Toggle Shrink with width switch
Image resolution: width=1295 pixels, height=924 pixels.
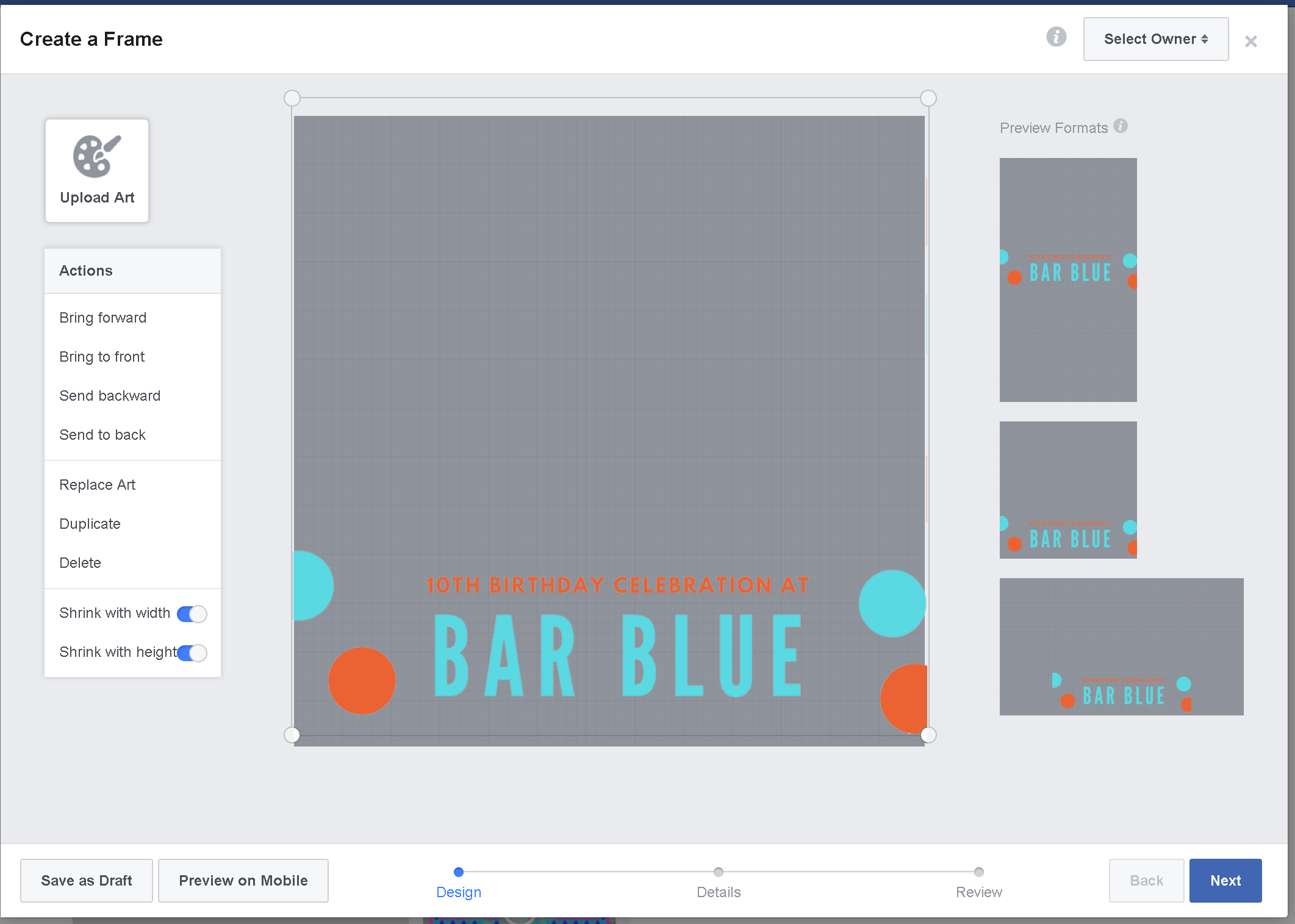click(192, 614)
